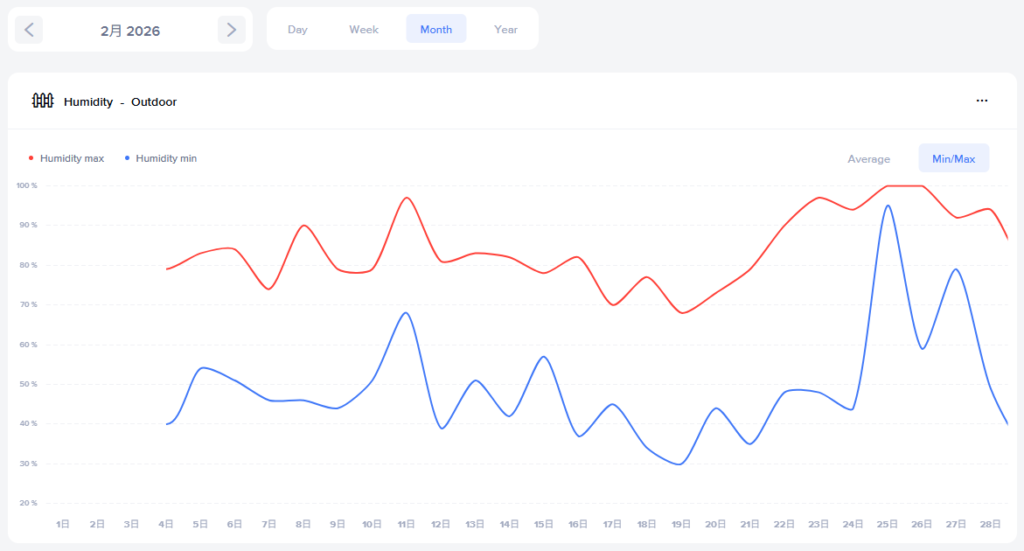Viewport: 1024px width, 551px height.
Task: Click the blue Humidity min legend dot
Action: [127, 158]
